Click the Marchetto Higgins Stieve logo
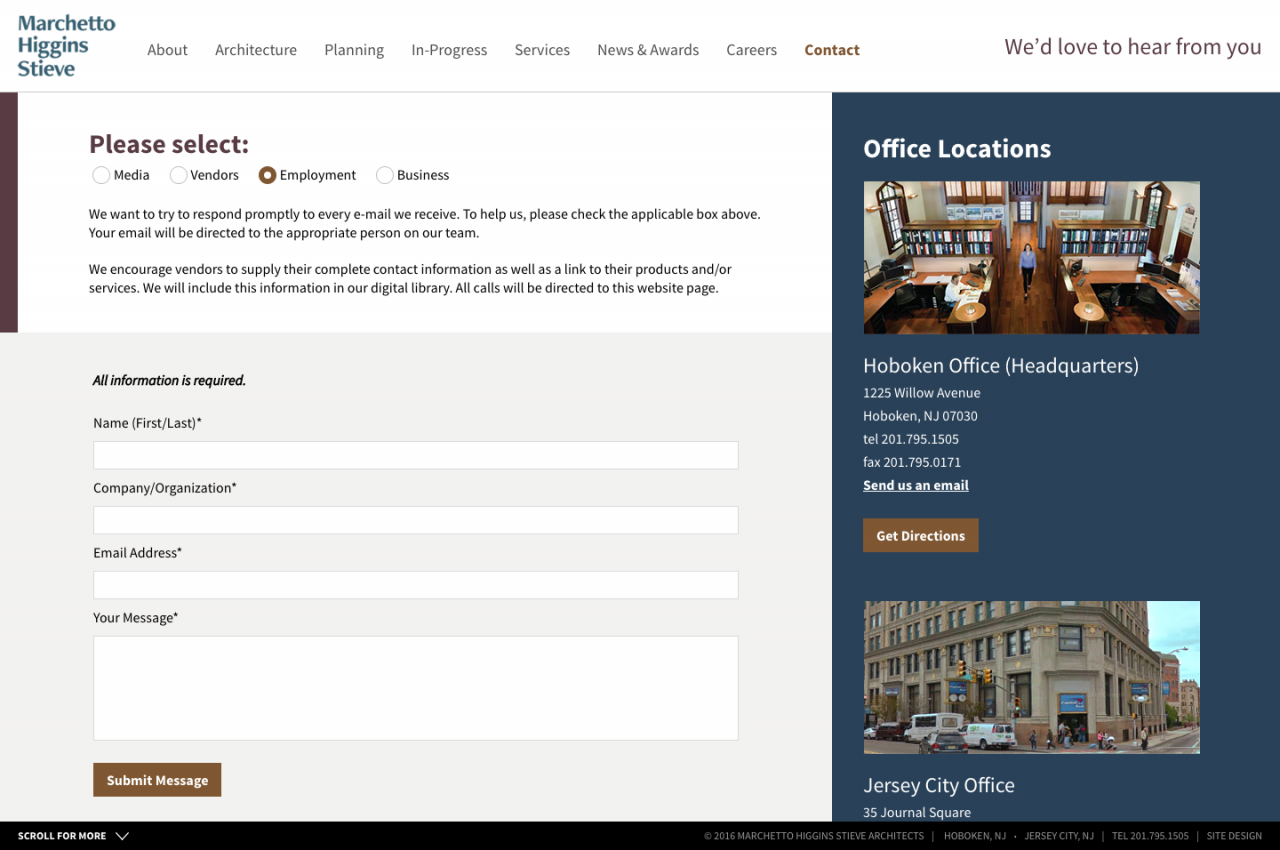The width and height of the screenshot is (1280, 850). tap(66, 46)
